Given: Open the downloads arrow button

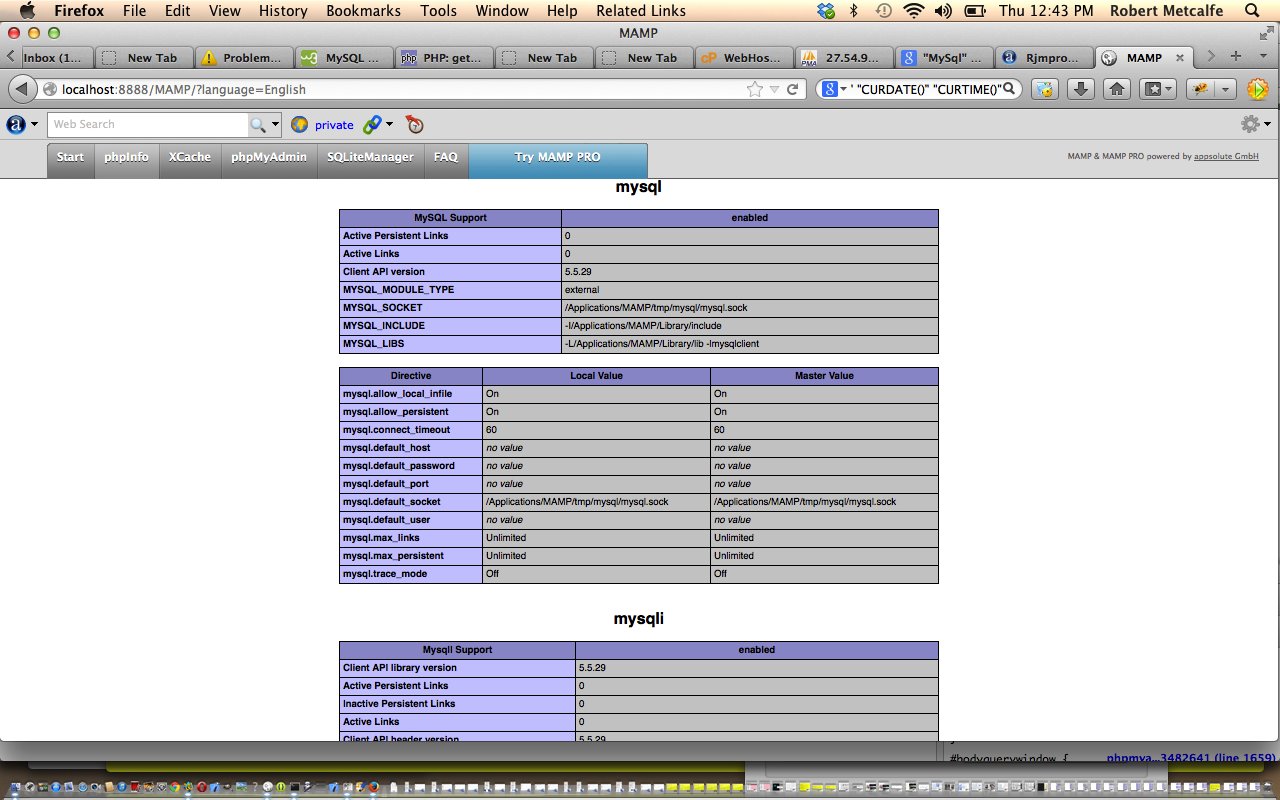Looking at the screenshot, I should point(1081,89).
